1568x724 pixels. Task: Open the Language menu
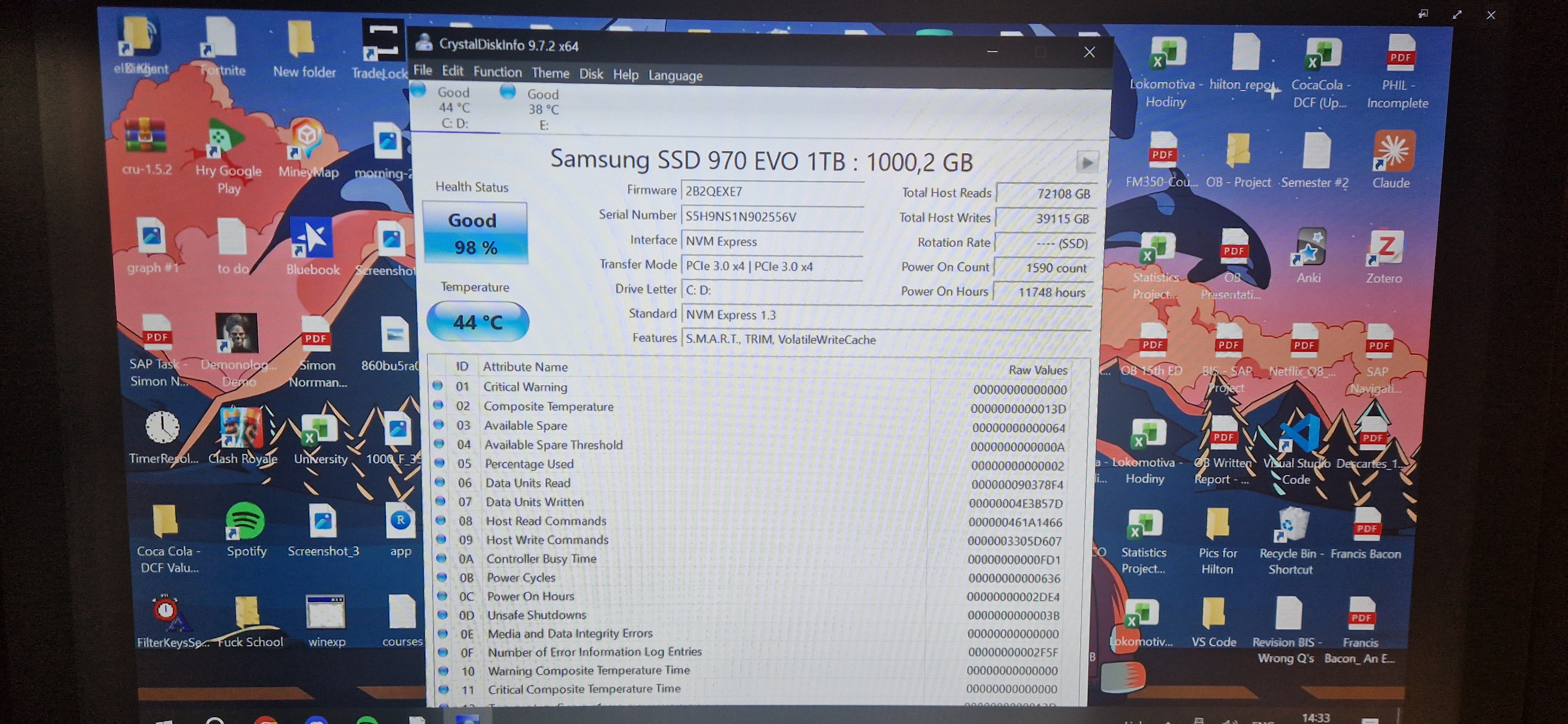pyautogui.click(x=675, y=76)
